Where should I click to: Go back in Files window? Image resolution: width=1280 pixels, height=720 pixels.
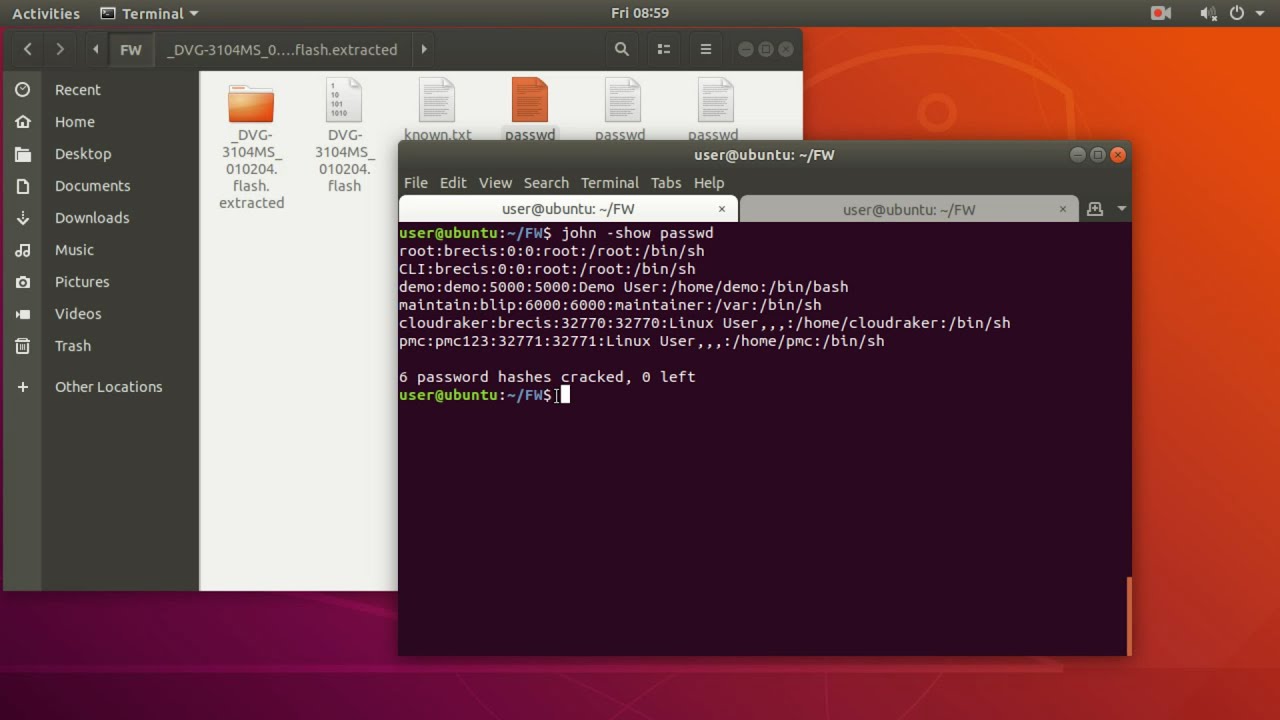coord(28,49)
